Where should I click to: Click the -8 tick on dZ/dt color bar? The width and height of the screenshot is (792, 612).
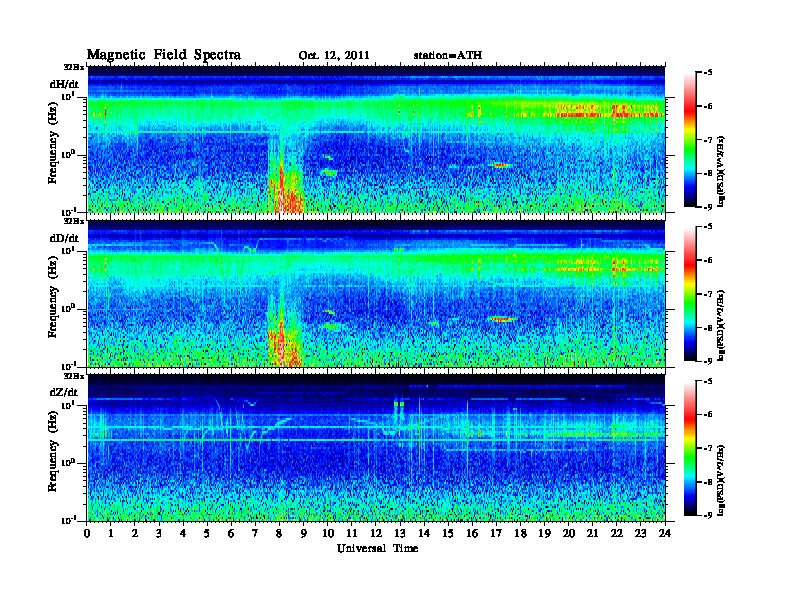708,482
